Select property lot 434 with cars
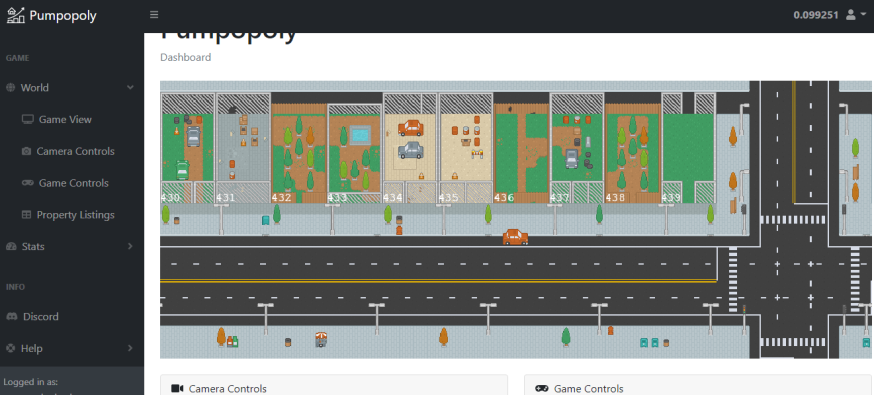 [x=410, y=148]
